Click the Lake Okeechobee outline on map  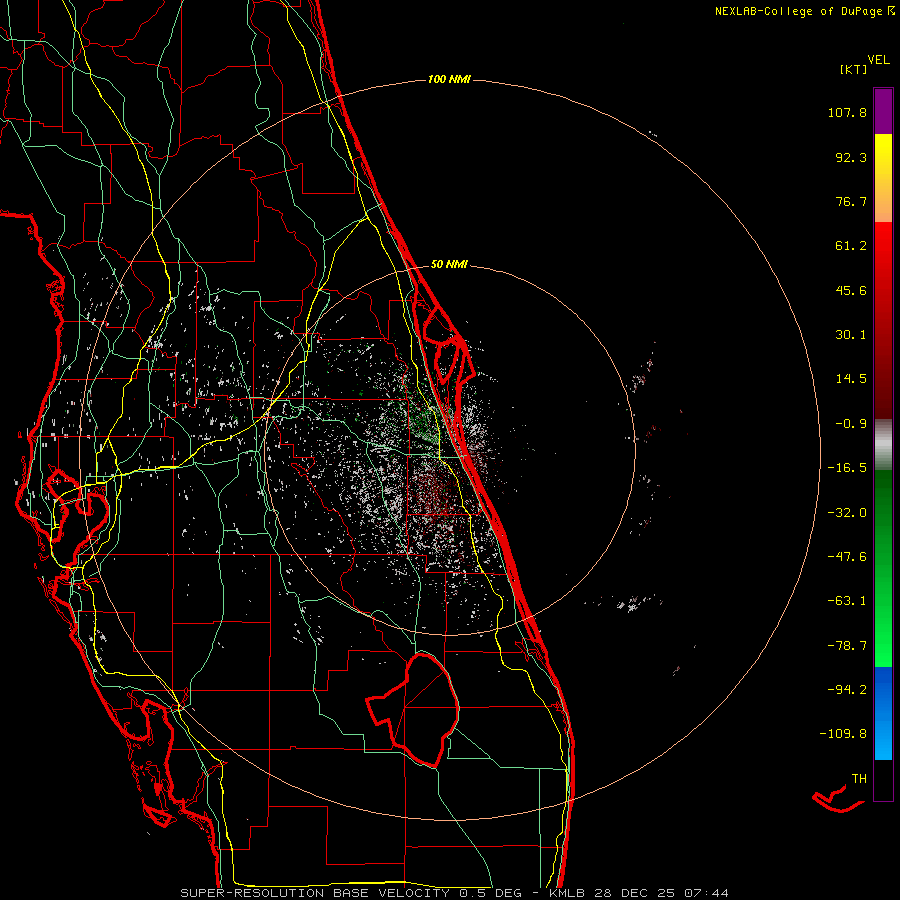coord(413,709)
